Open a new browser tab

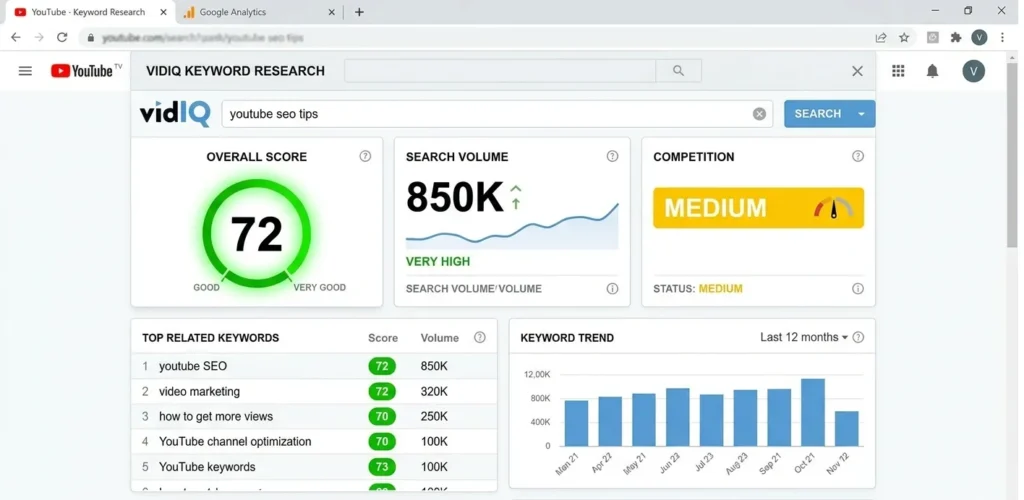(359, 12)
